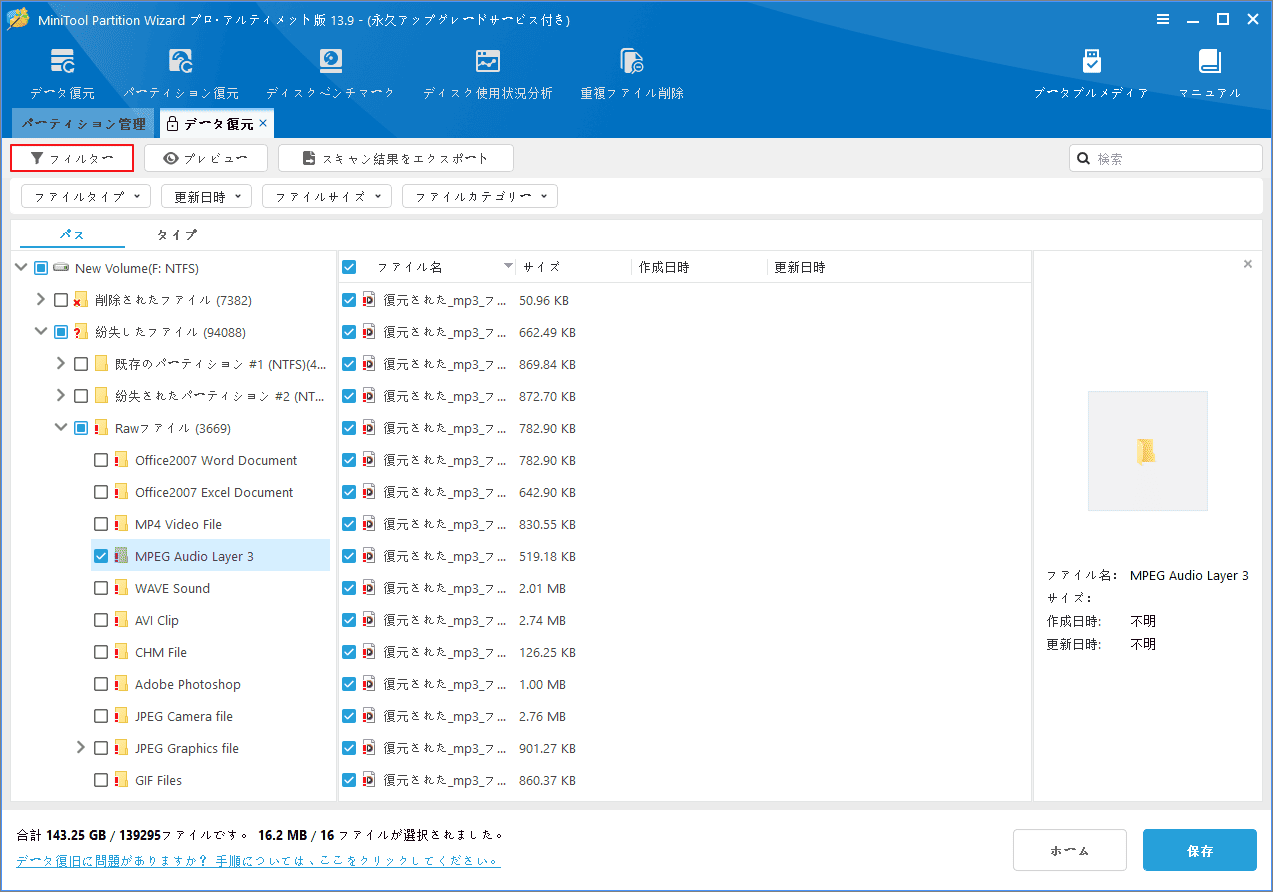Sort by the file name (ファイル名) column header
Screen dimensions: 1273x892
[x=409, y=267]
